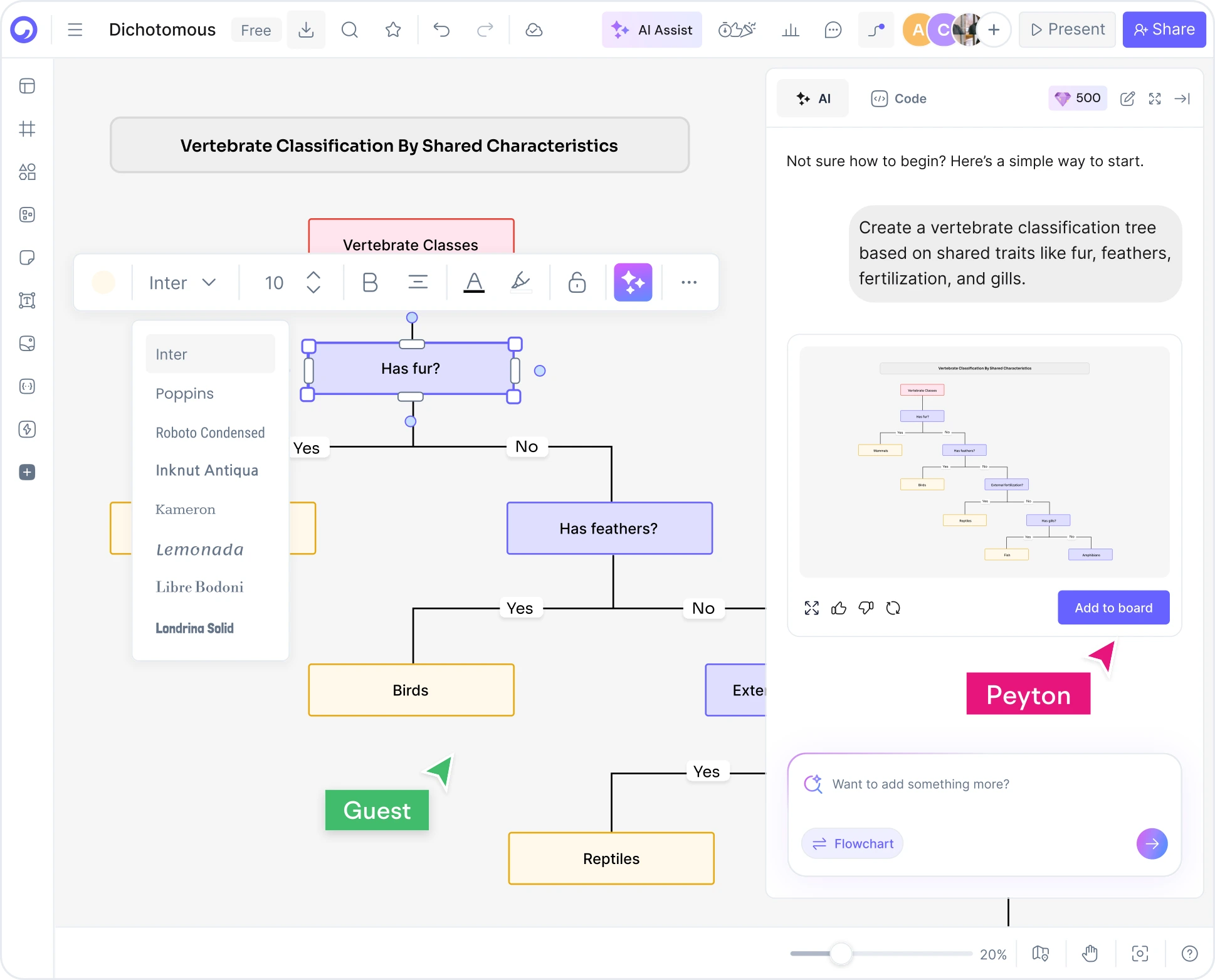Screen dimensions: 1215x980
Task: Open the hamburger menu next to Dichotomous
Action: [x=75, y=29]
